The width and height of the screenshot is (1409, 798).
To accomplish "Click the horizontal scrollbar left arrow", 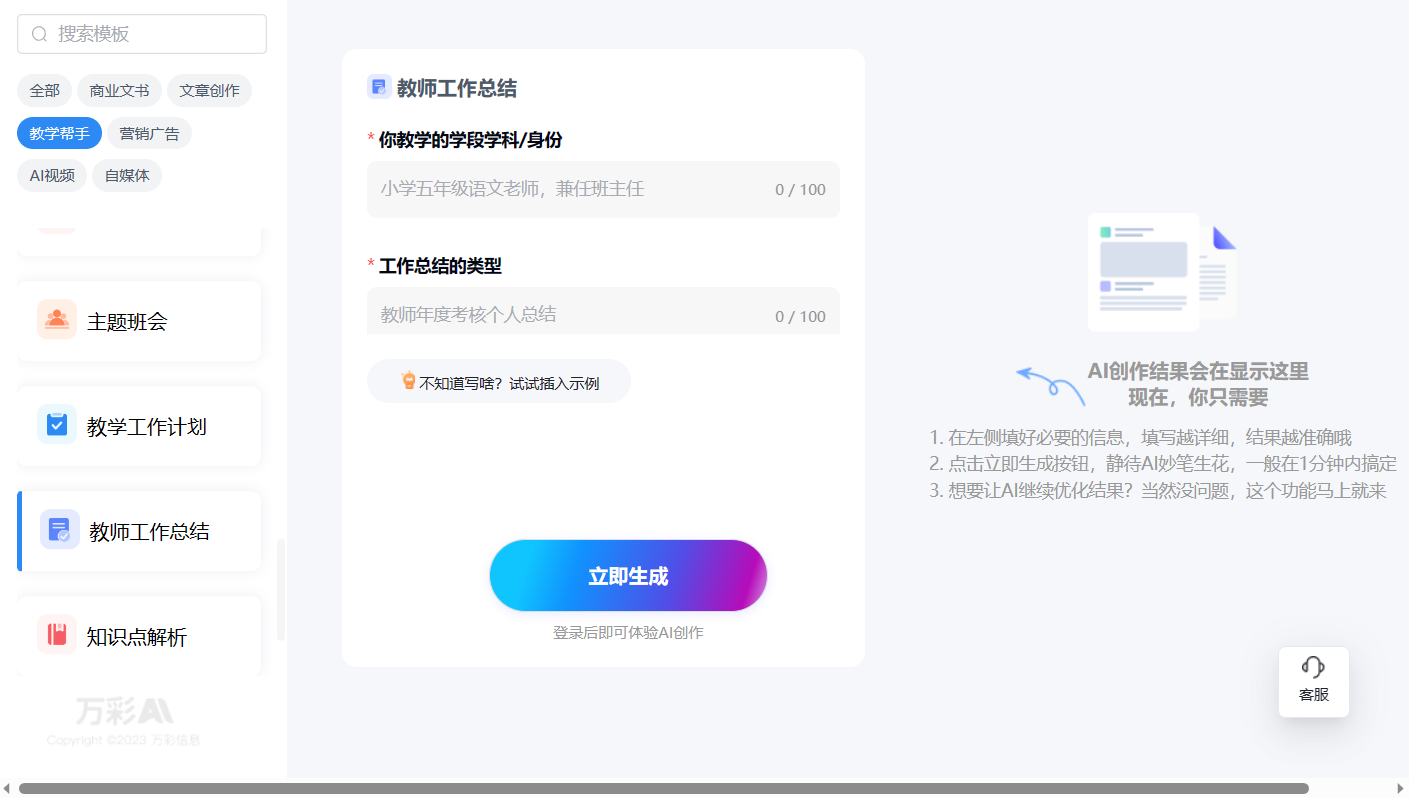I will 7,788.
